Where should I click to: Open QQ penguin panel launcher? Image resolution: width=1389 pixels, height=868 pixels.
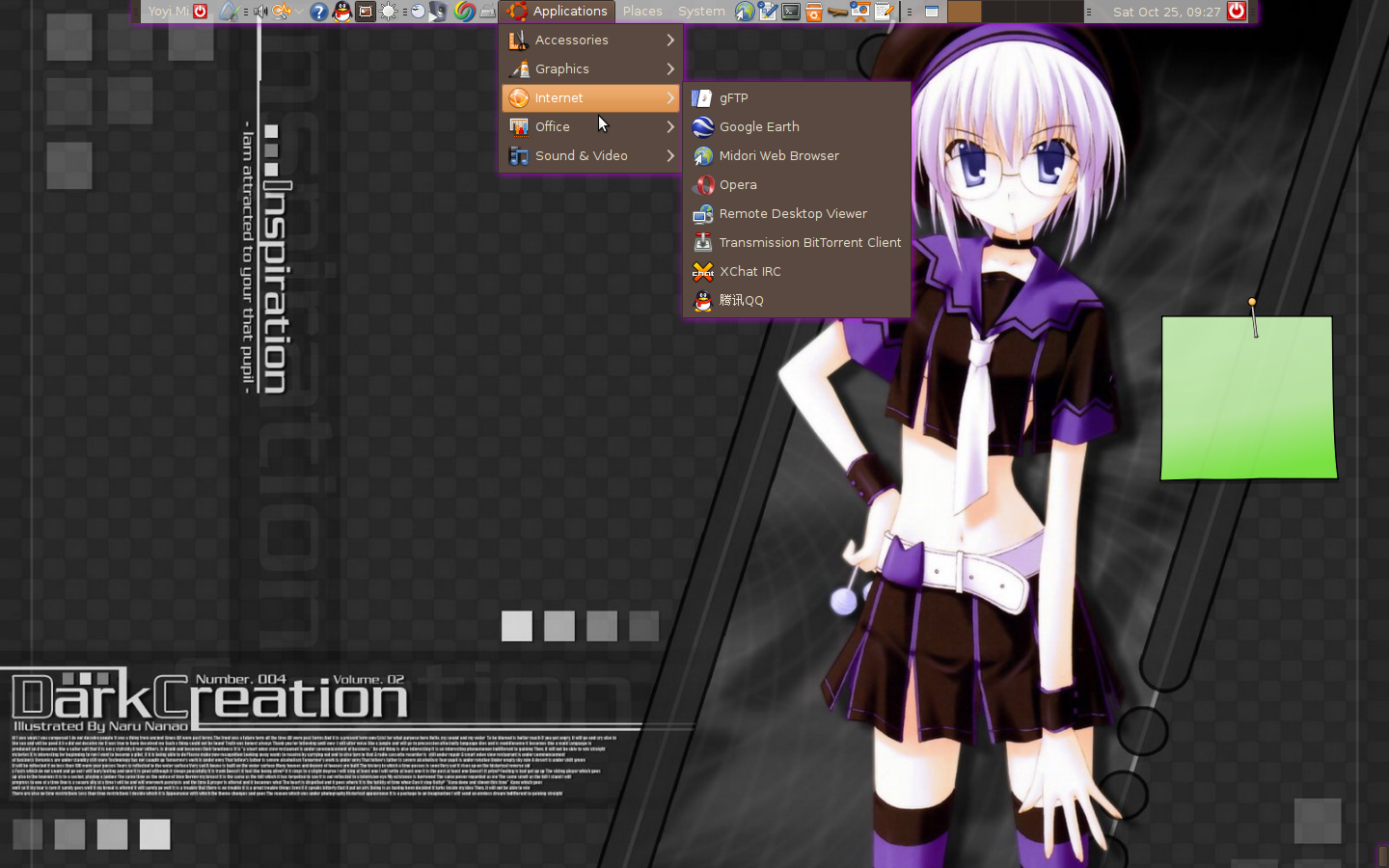tap(342, 12)
